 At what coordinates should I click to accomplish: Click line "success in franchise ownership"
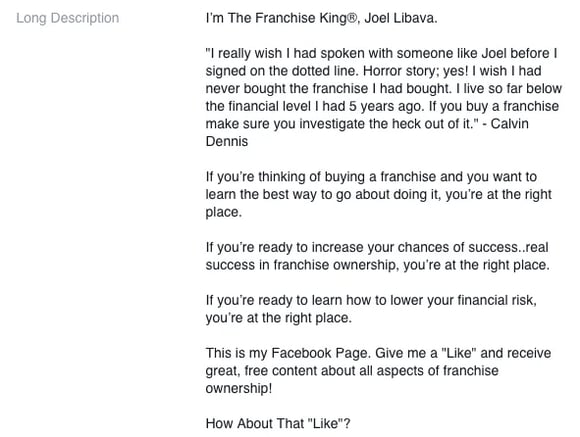tap(378, 265)
